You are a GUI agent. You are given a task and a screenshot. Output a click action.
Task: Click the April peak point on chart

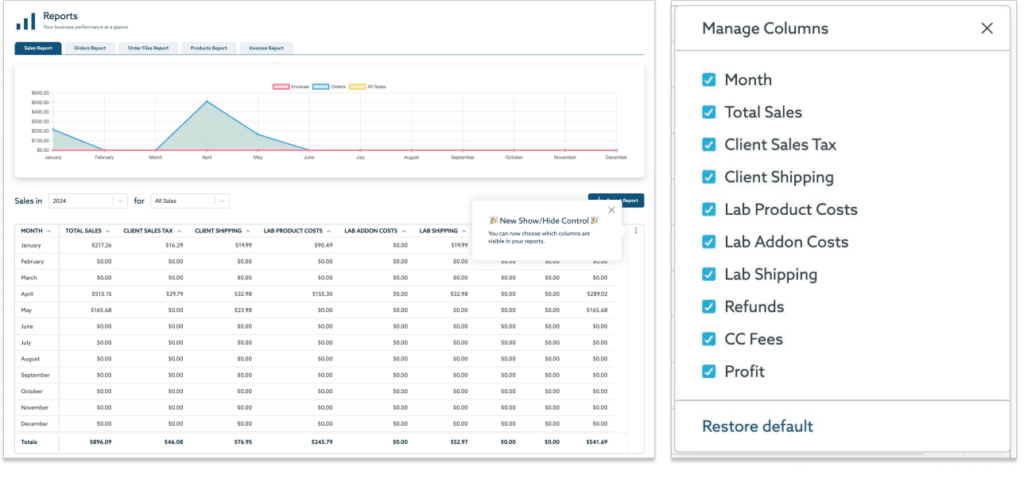(x=207, y=101)
